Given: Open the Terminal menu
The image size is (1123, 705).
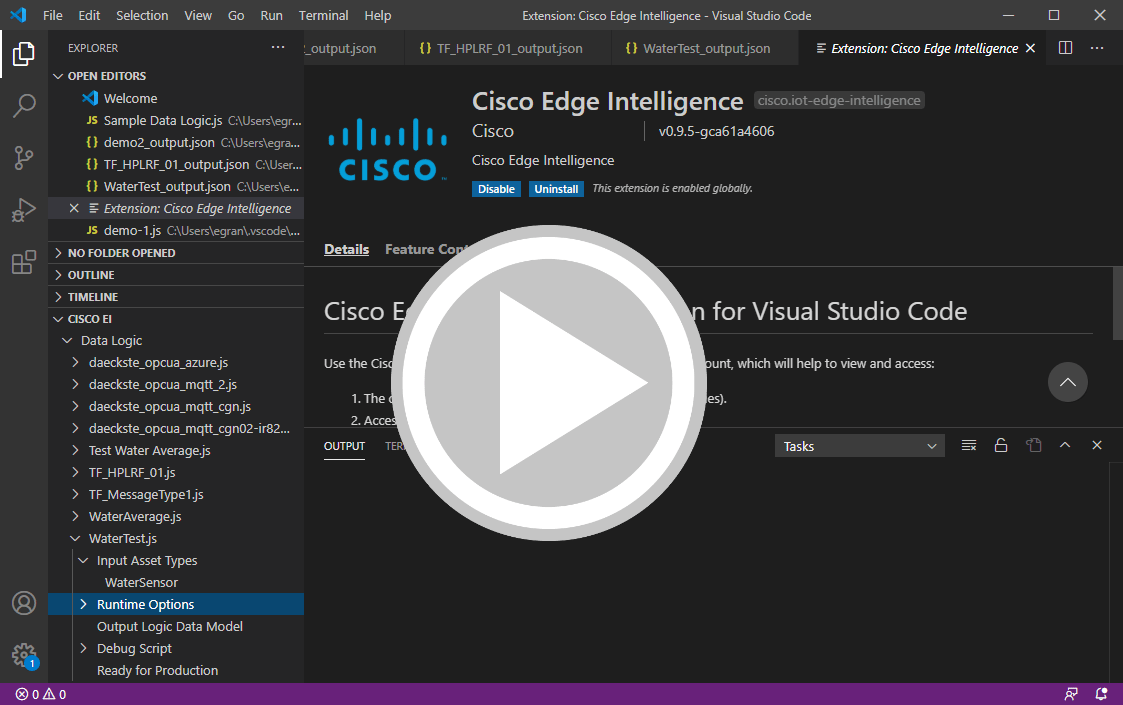Looking at the screenshot, I should click(323, 15).
